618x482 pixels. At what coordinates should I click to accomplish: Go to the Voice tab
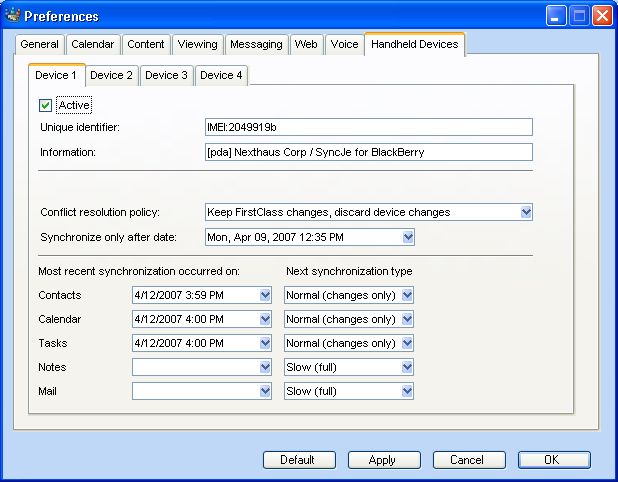pos(344,44)
